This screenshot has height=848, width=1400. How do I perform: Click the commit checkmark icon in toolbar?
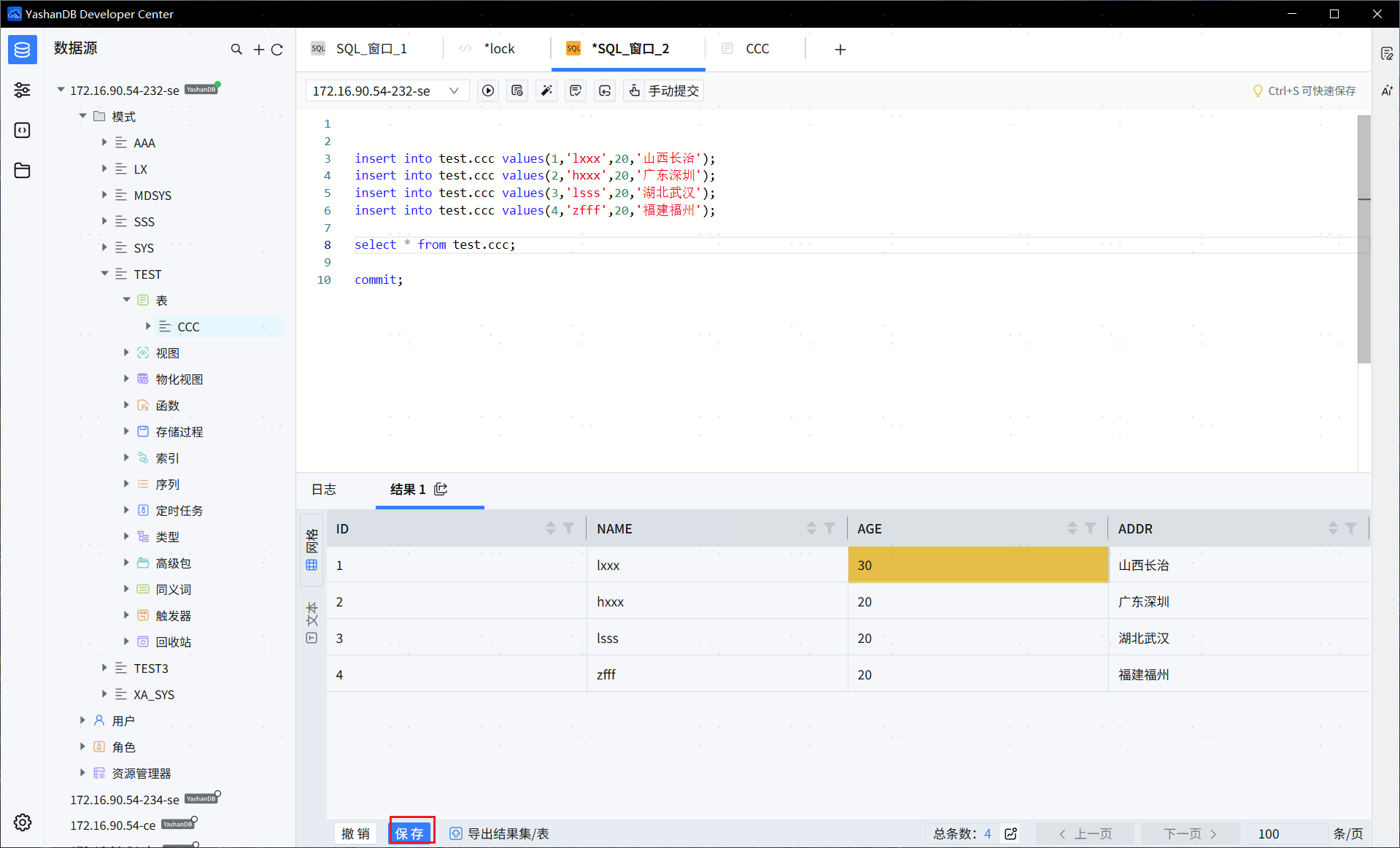[x=576, y=90]
